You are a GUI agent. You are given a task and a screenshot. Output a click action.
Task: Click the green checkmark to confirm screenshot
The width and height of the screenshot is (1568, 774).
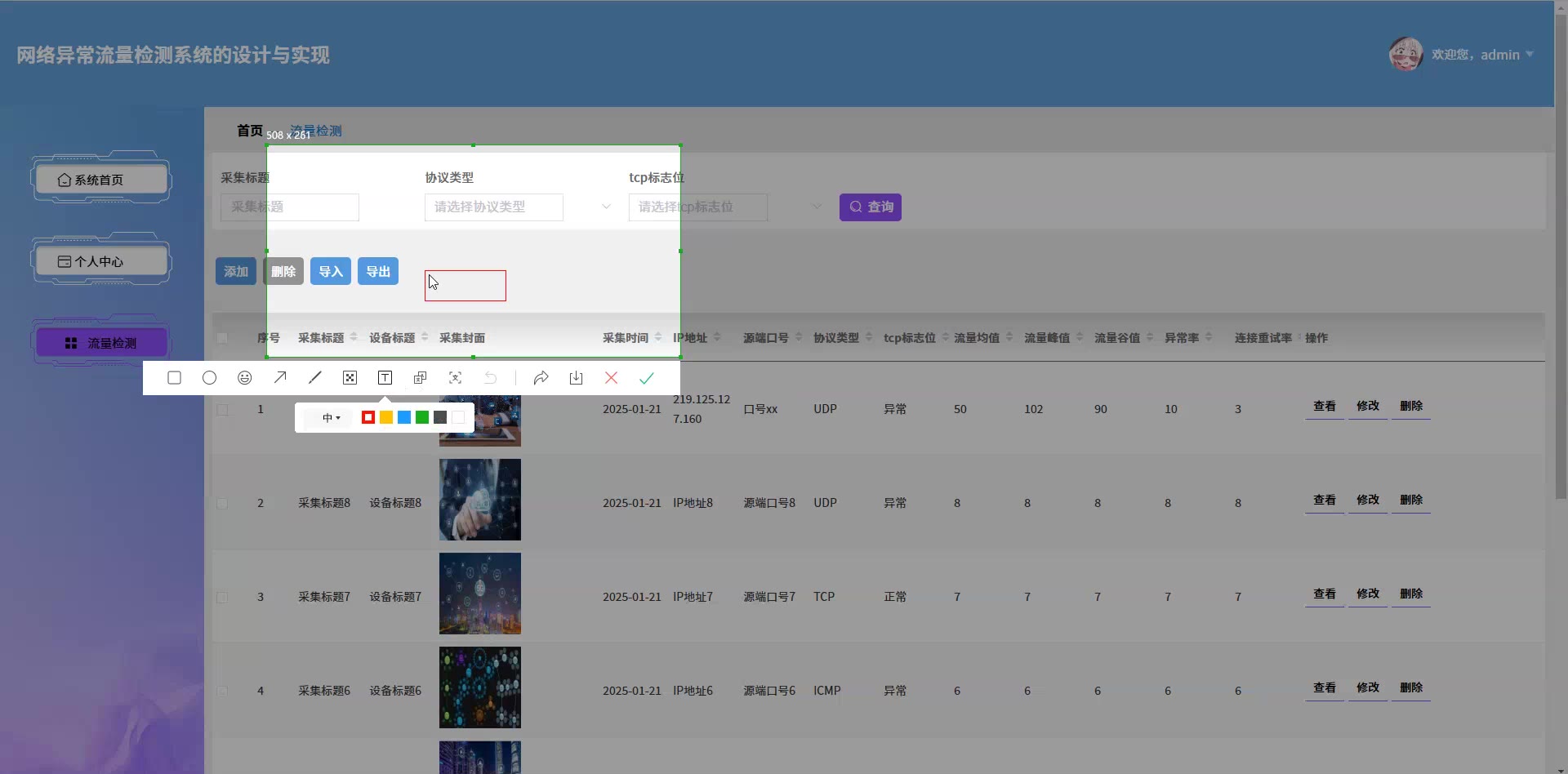[x=646, y=378]
